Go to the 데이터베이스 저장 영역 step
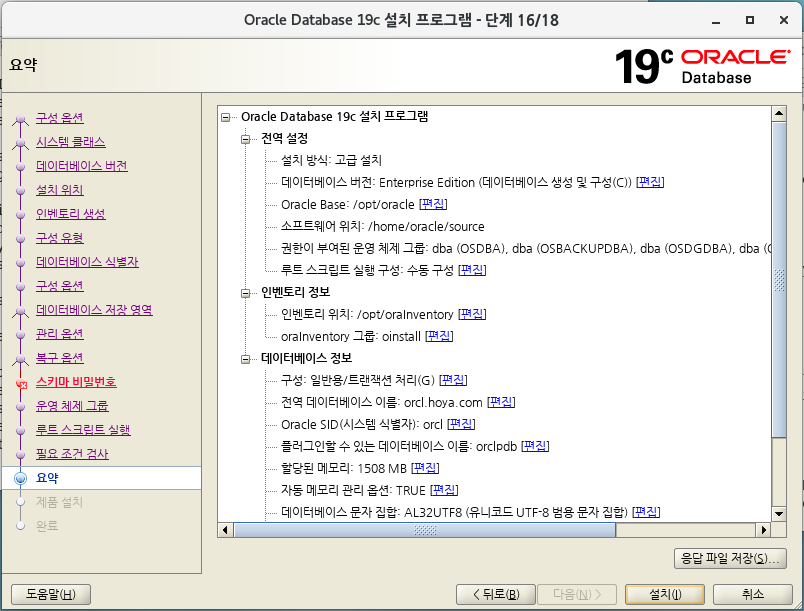This screenshot has width=804, height=611. [x=94, y=310]
